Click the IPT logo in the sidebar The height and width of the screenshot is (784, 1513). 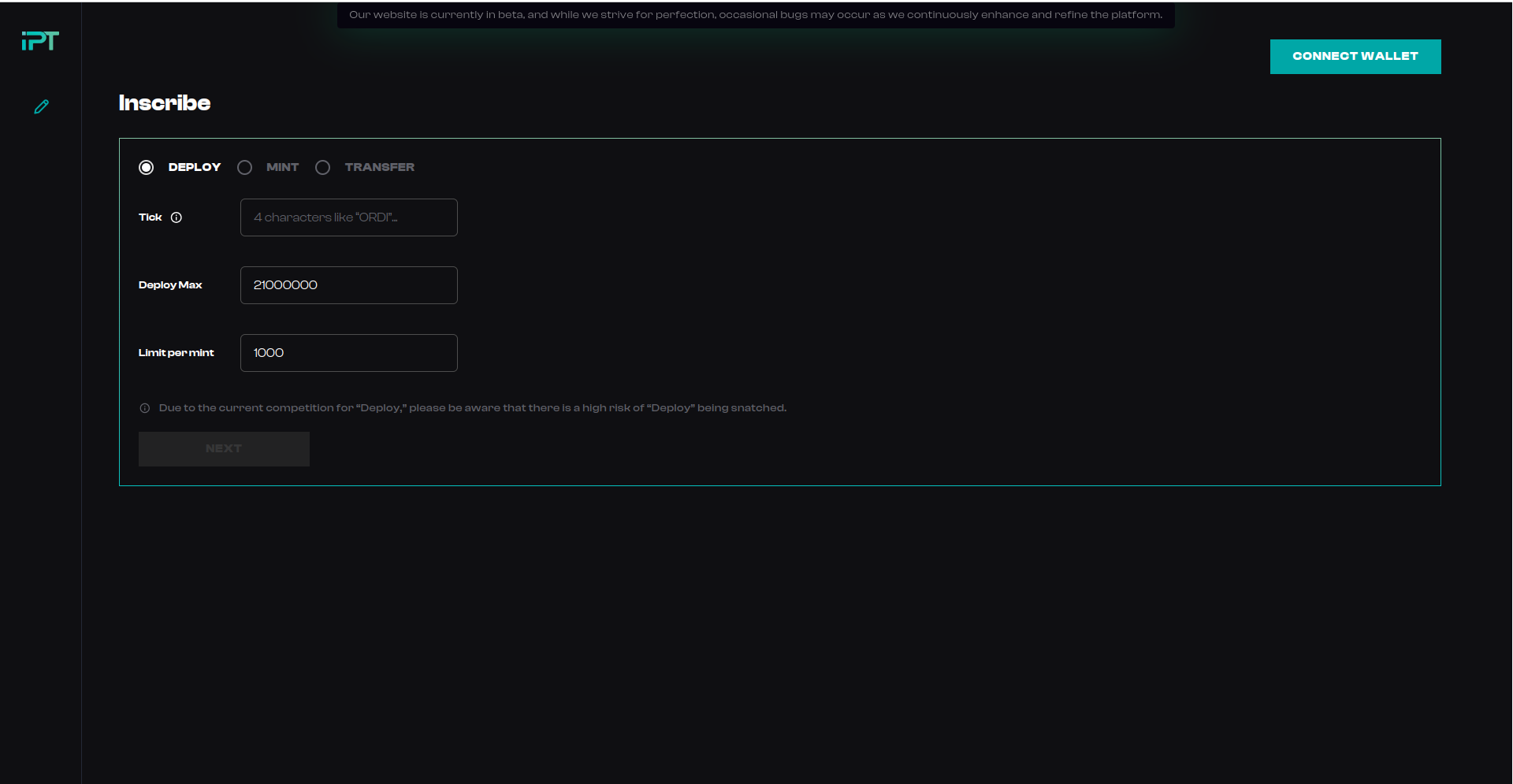tap(40, 41)
